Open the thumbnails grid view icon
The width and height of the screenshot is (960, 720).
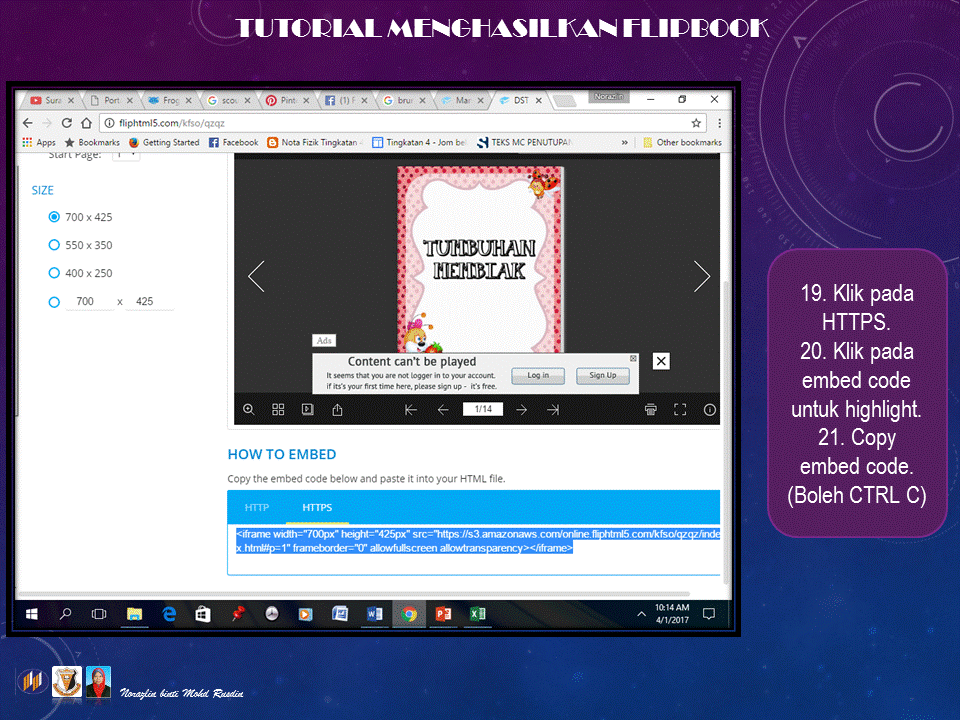(278, 410)
